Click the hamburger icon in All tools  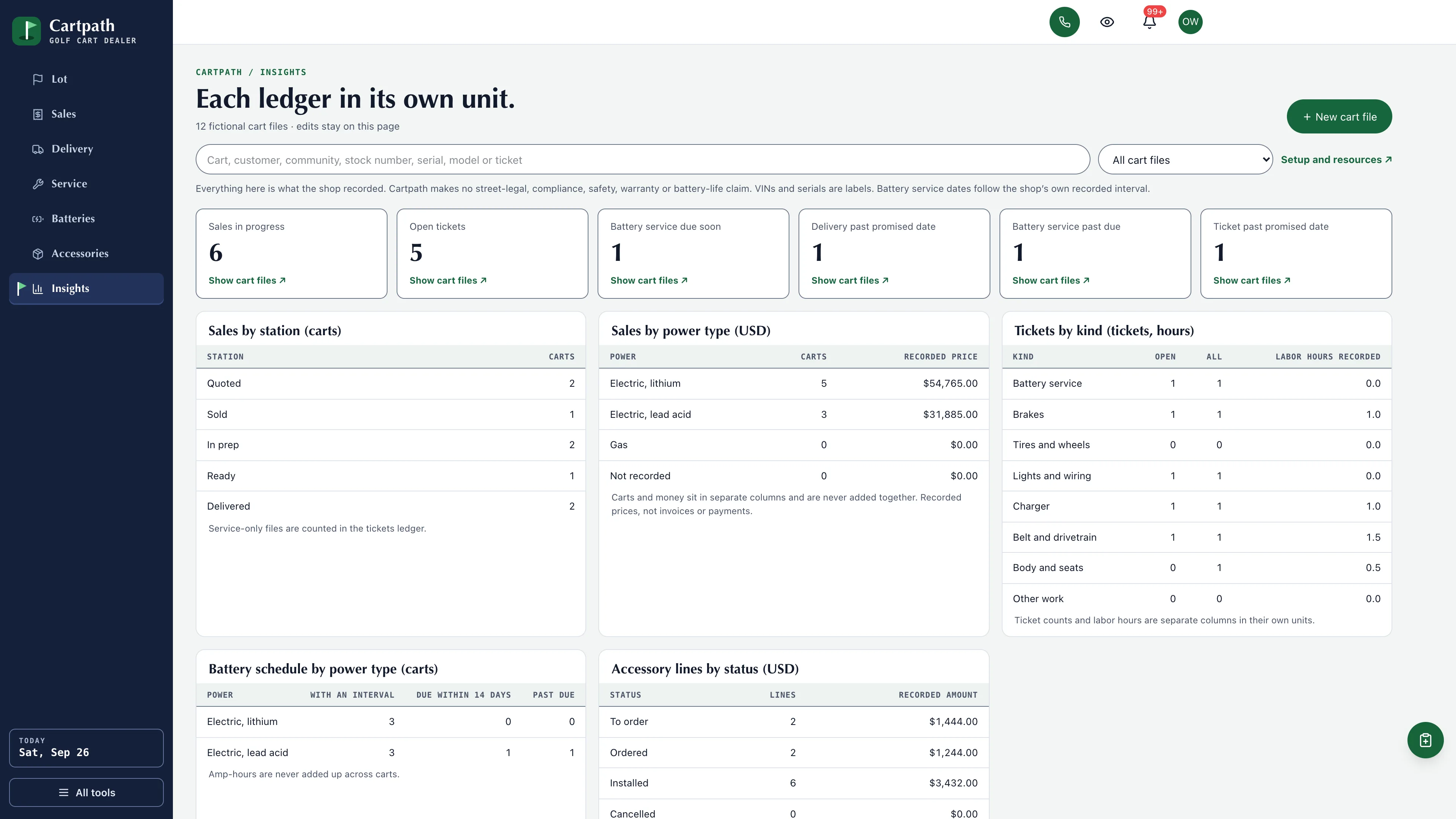pyautogui.click(x=64, y=792)
